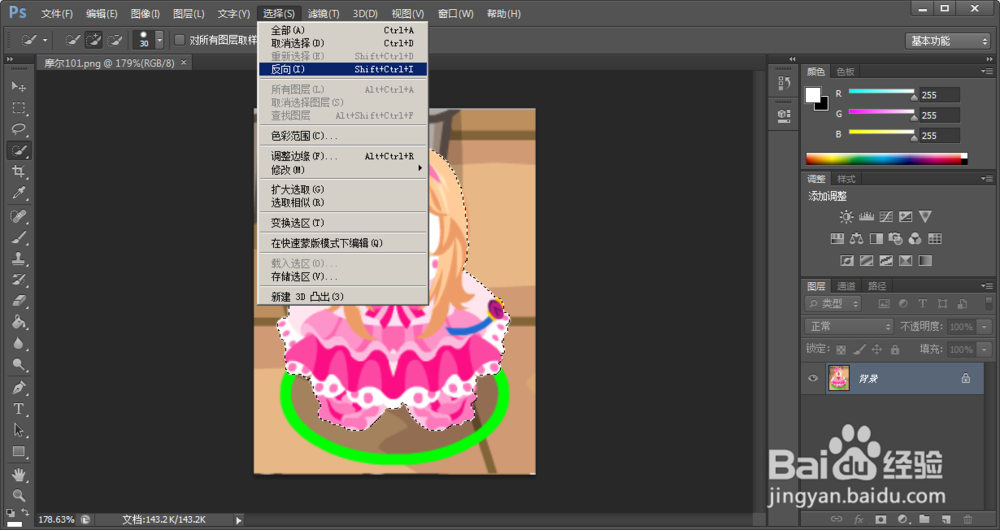Screen dimensions: 1000x530
Task: Open the Filter menu
Action: click(x=323, y=13)
